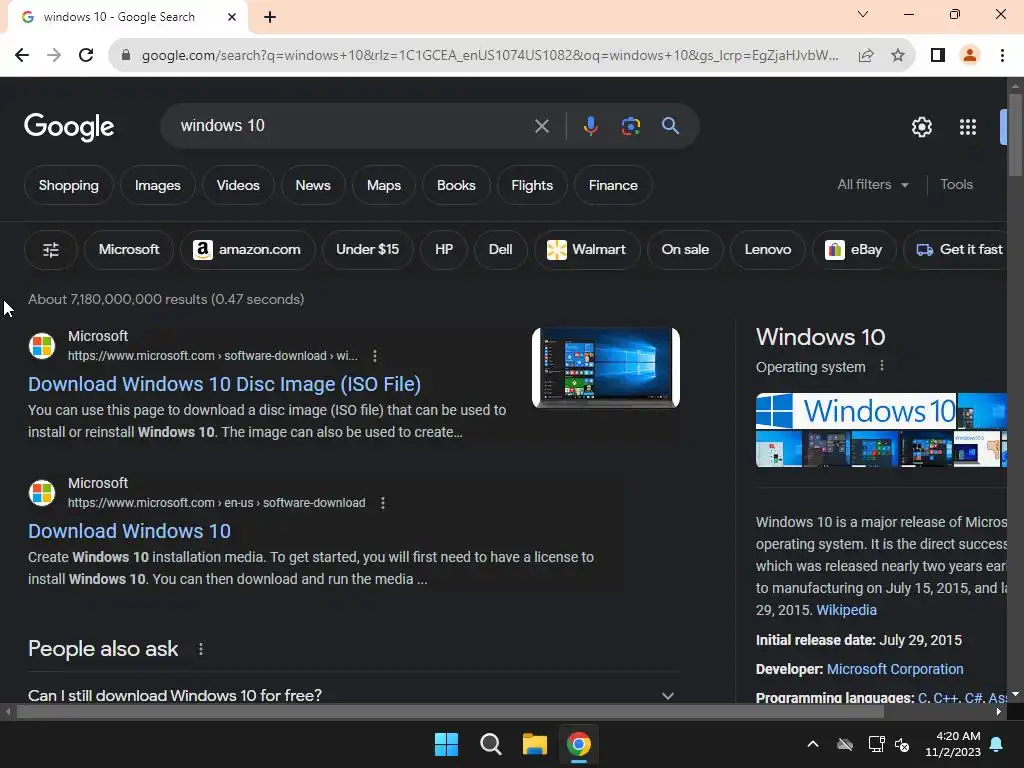This screenshot has width=1024, height=768.
Task: Switch to News results
Action: [313, 185]
